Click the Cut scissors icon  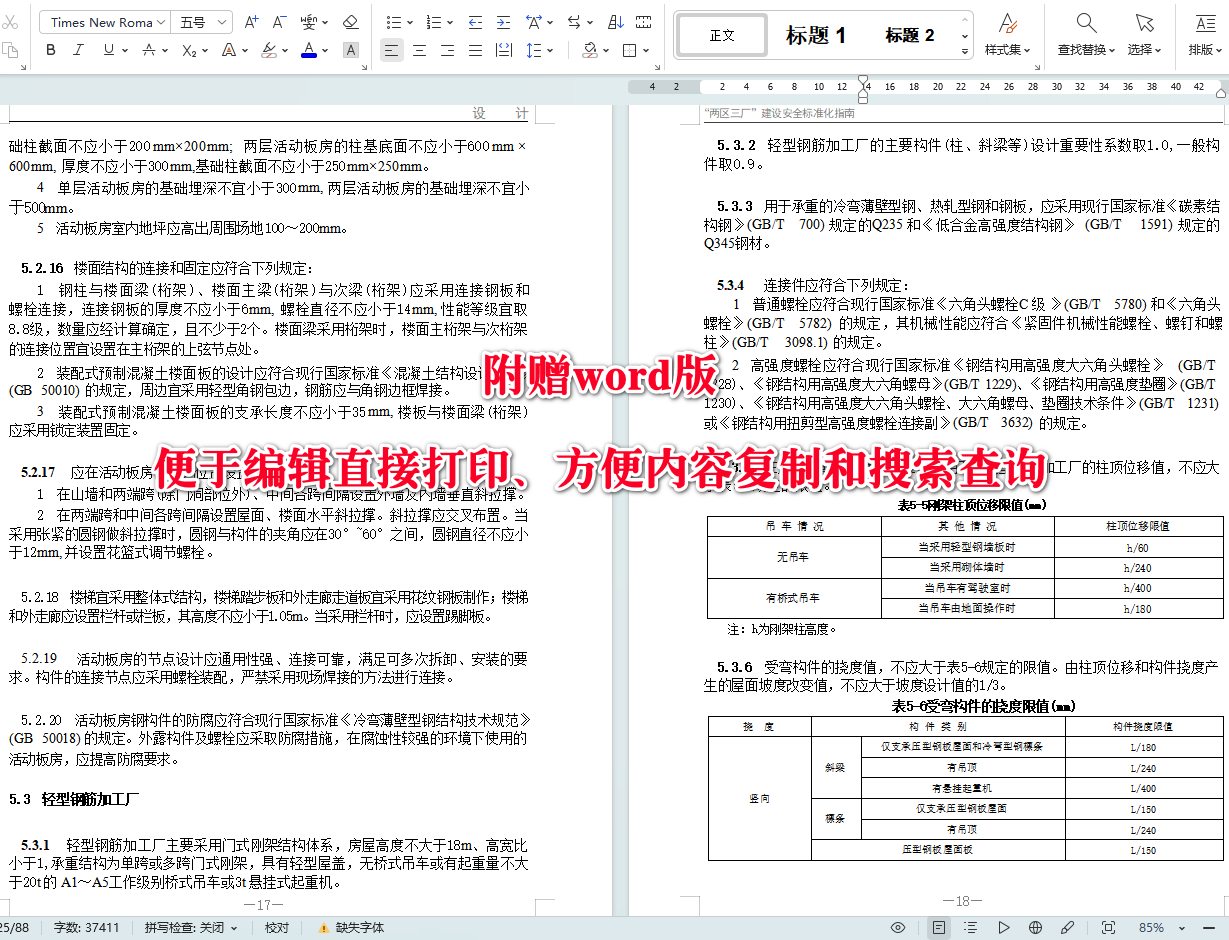click(9, 21)
